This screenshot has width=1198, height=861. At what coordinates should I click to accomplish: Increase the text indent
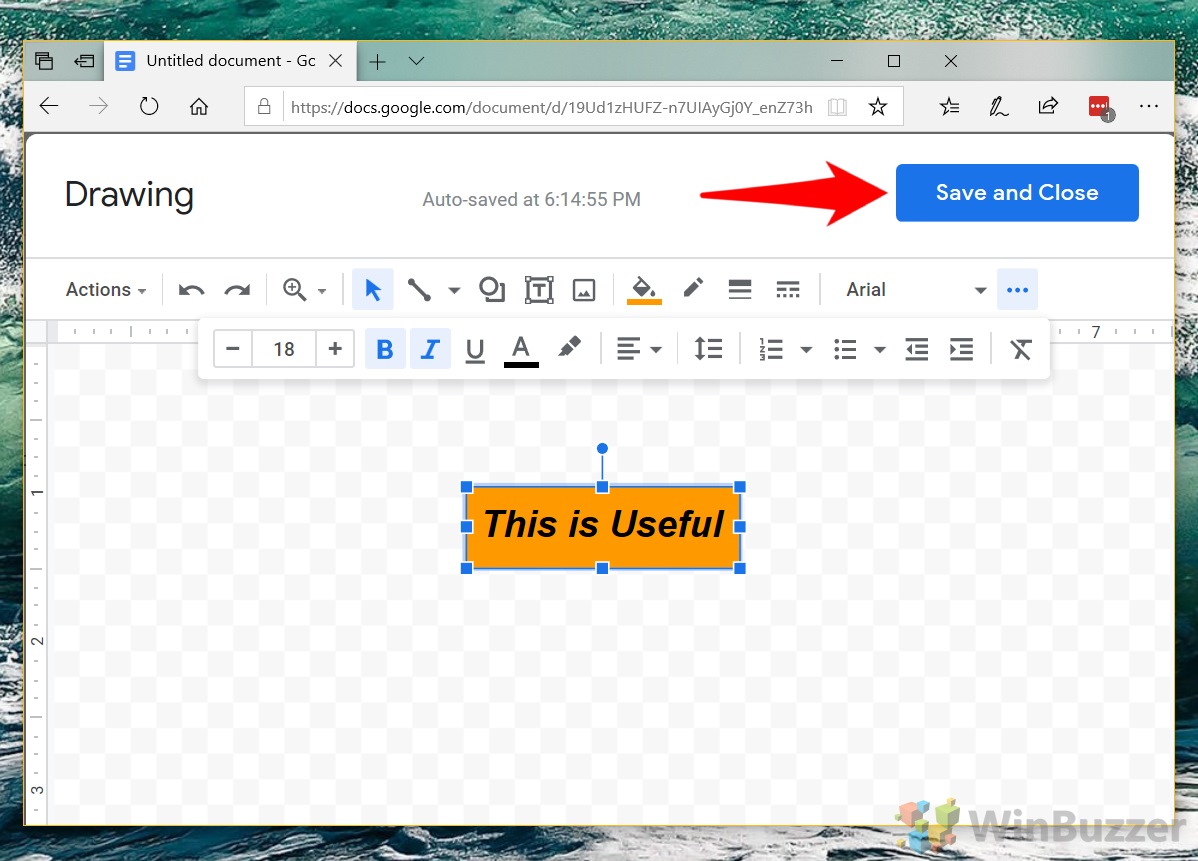pos(961,349)
